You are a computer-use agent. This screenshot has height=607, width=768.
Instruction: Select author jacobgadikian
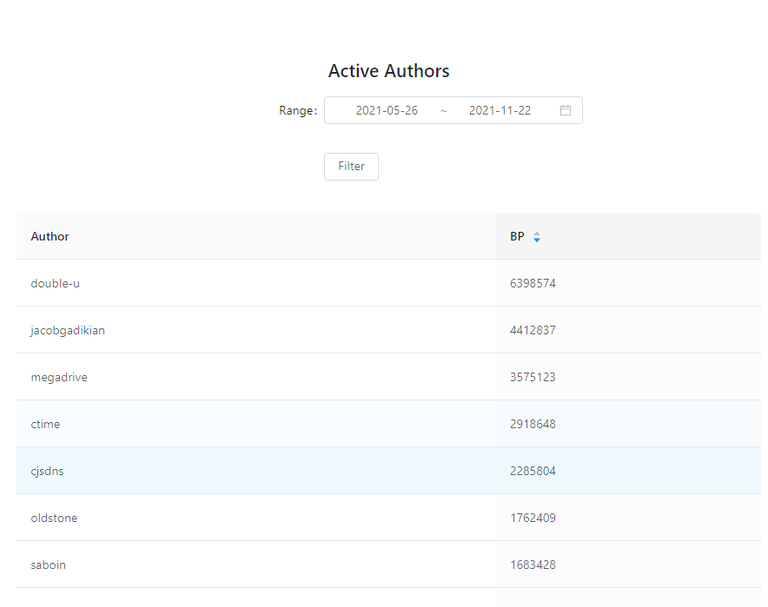coord(68,331)
